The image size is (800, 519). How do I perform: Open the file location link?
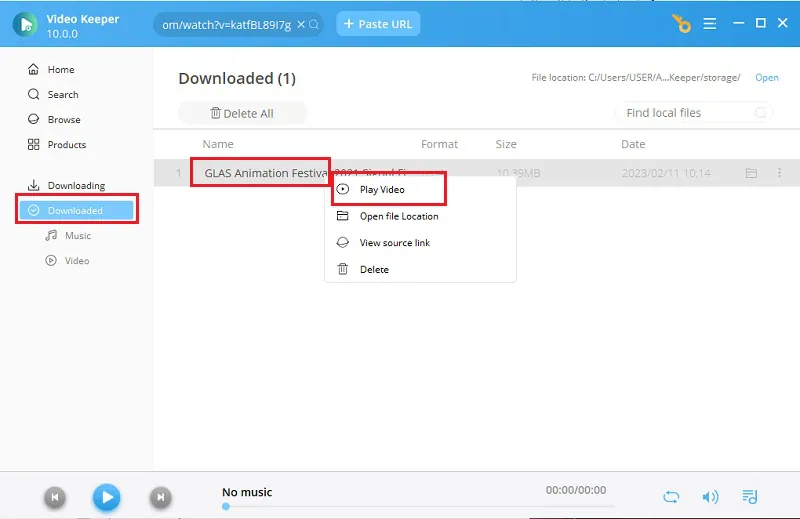(x=766, y=78)
